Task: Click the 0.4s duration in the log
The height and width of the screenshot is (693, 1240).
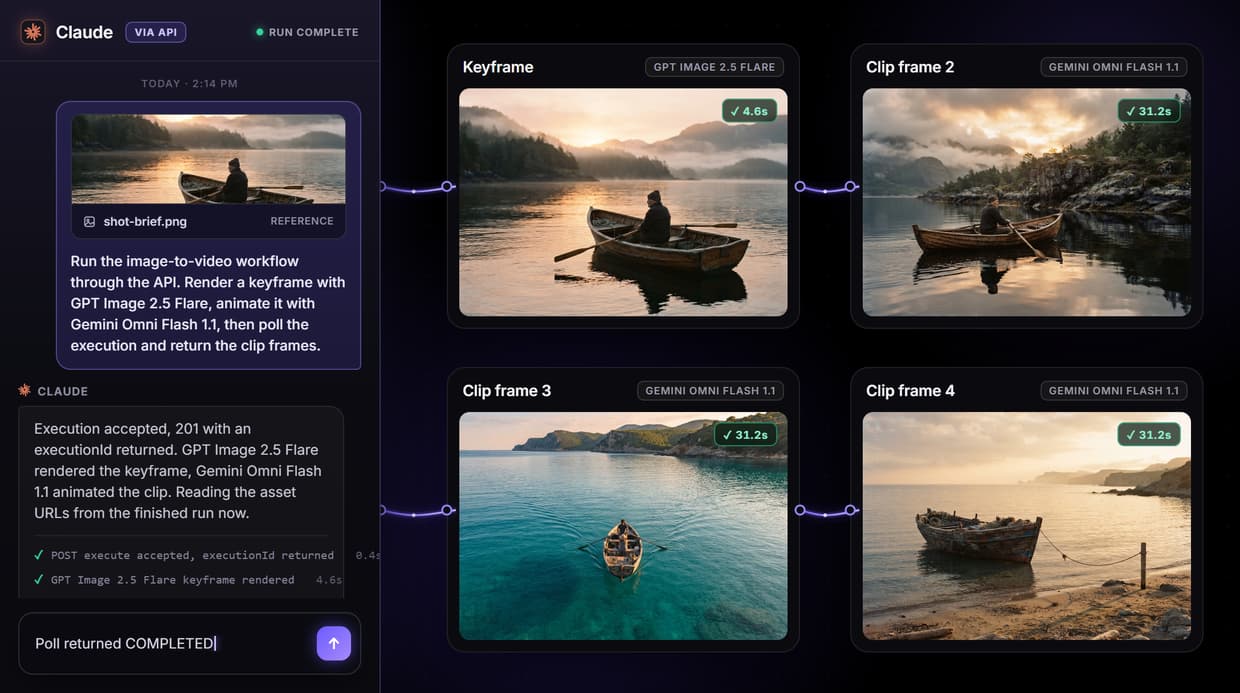Action: [368, 555]
